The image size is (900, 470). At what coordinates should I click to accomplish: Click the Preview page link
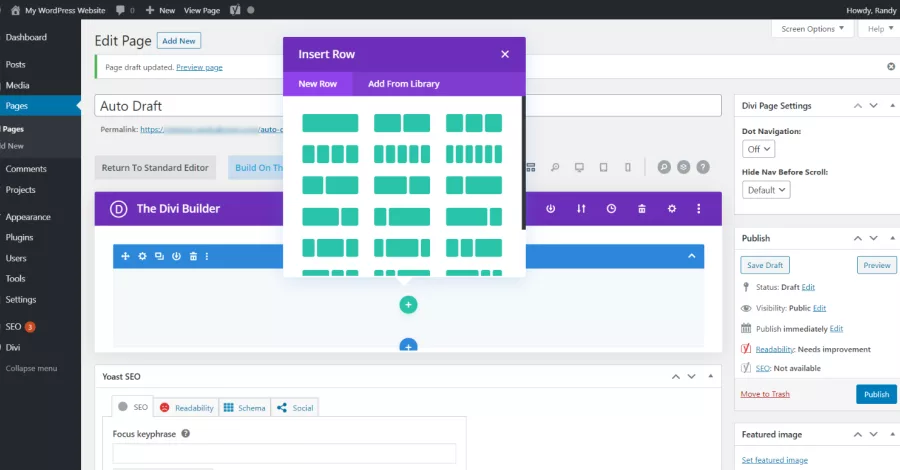(x=199, y=67)
